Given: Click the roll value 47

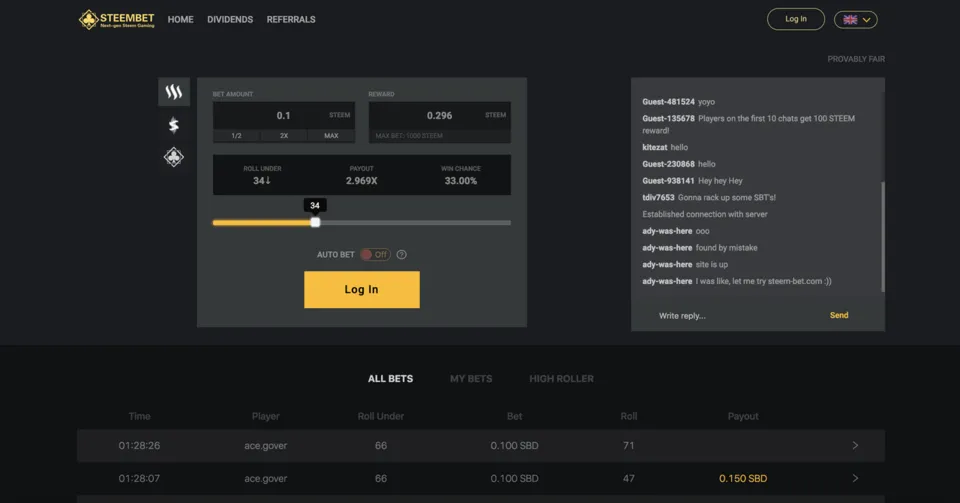Looking at the screenshot, I should click(629, 479).
